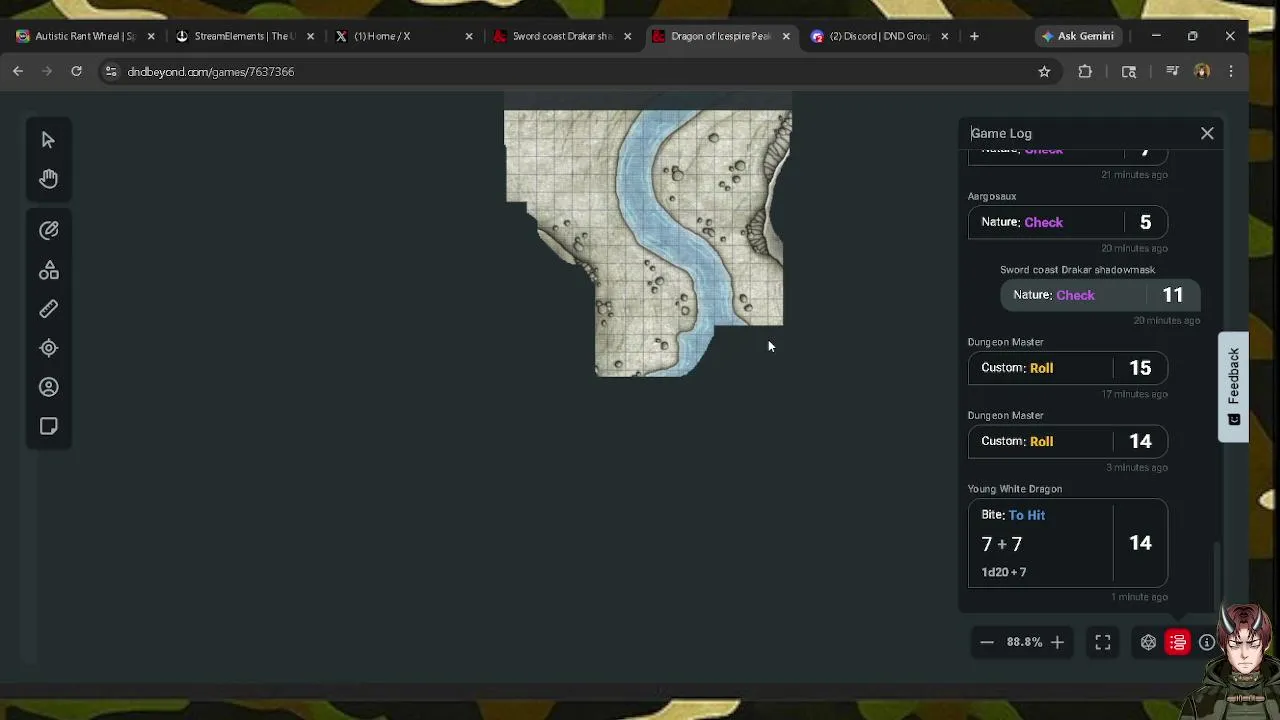Open the info icon
The image size is (1280, 720).
click(x=1207, y=642)
